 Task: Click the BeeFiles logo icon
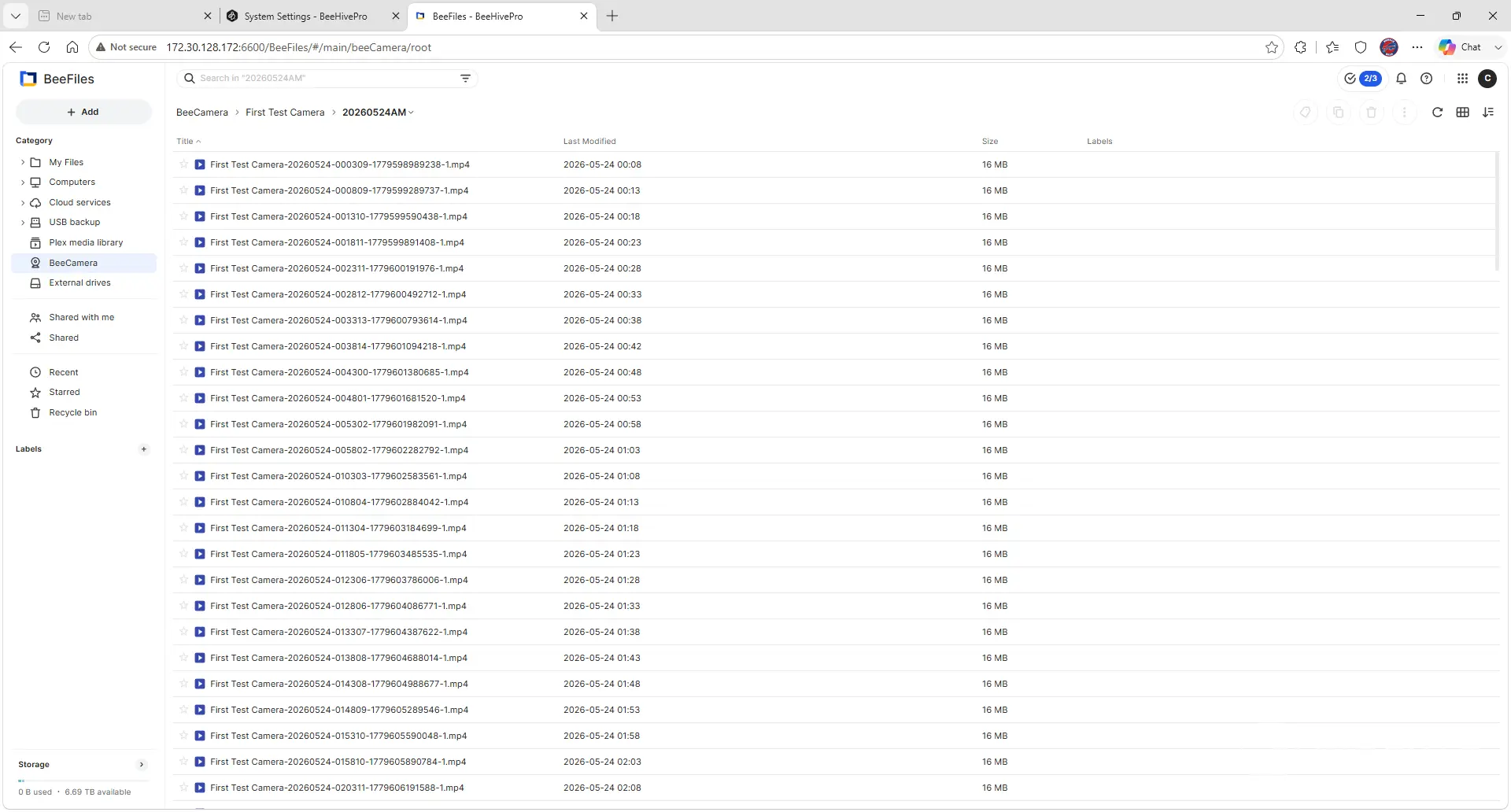28,79
